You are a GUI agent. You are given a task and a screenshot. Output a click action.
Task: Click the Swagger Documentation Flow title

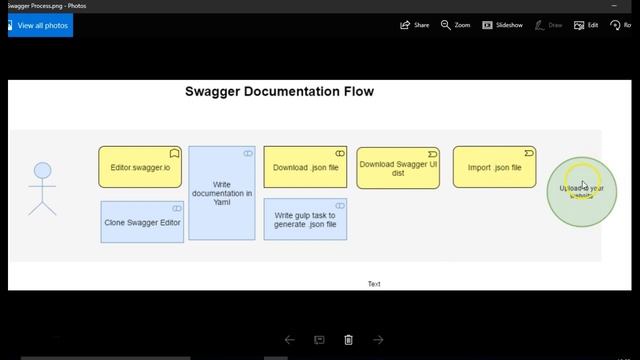coord(280,91)
